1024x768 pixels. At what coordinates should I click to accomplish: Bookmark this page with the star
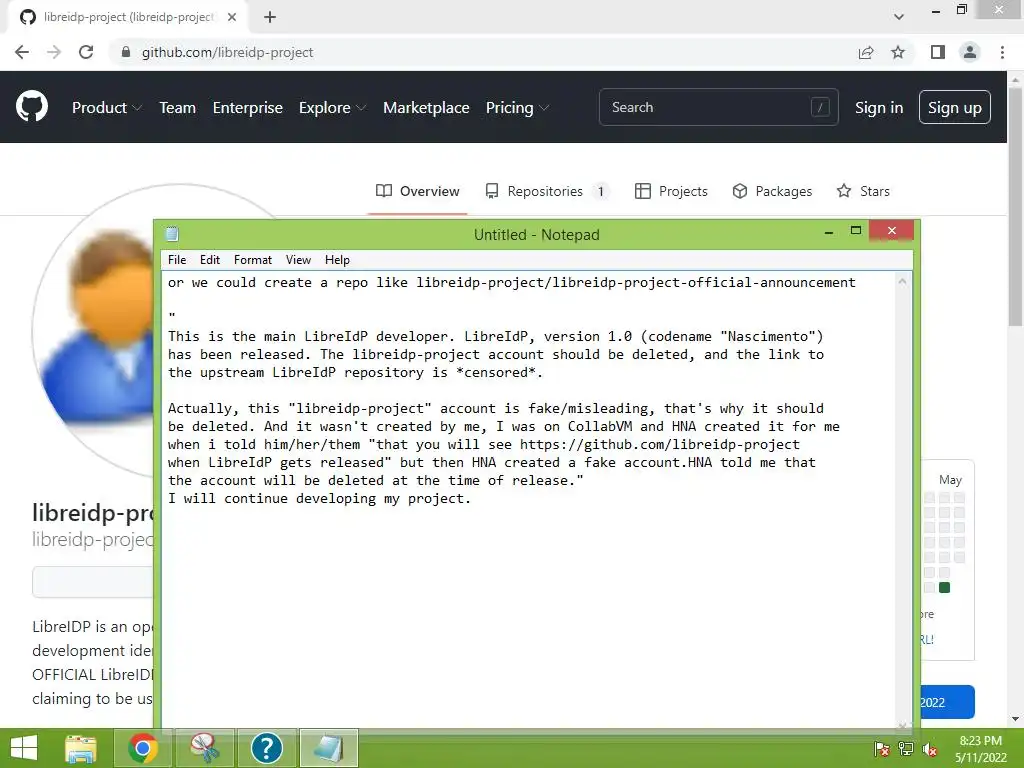click(898, 52)
